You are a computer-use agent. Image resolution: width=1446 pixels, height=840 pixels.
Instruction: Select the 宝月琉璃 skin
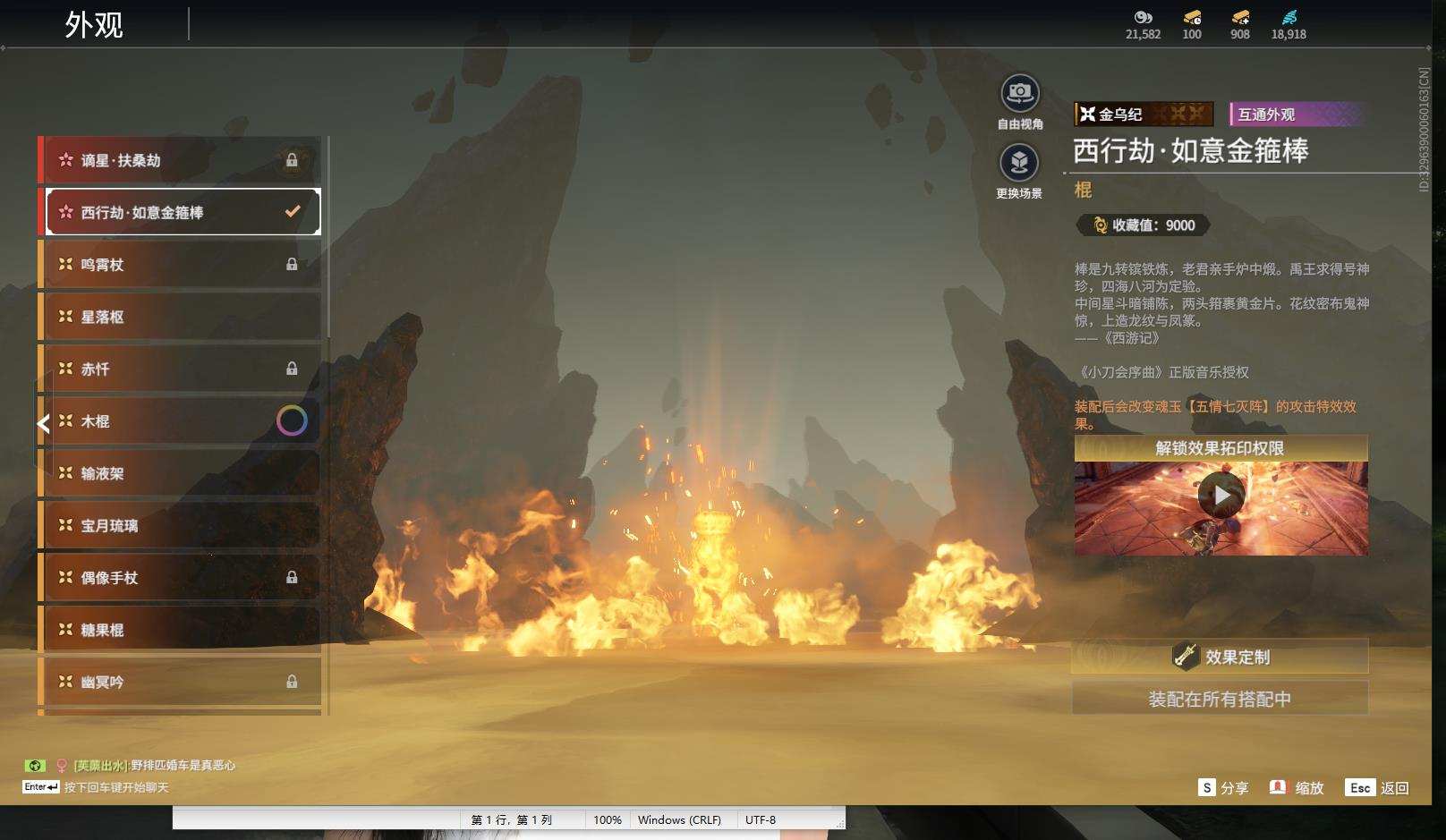coord(180,525)
